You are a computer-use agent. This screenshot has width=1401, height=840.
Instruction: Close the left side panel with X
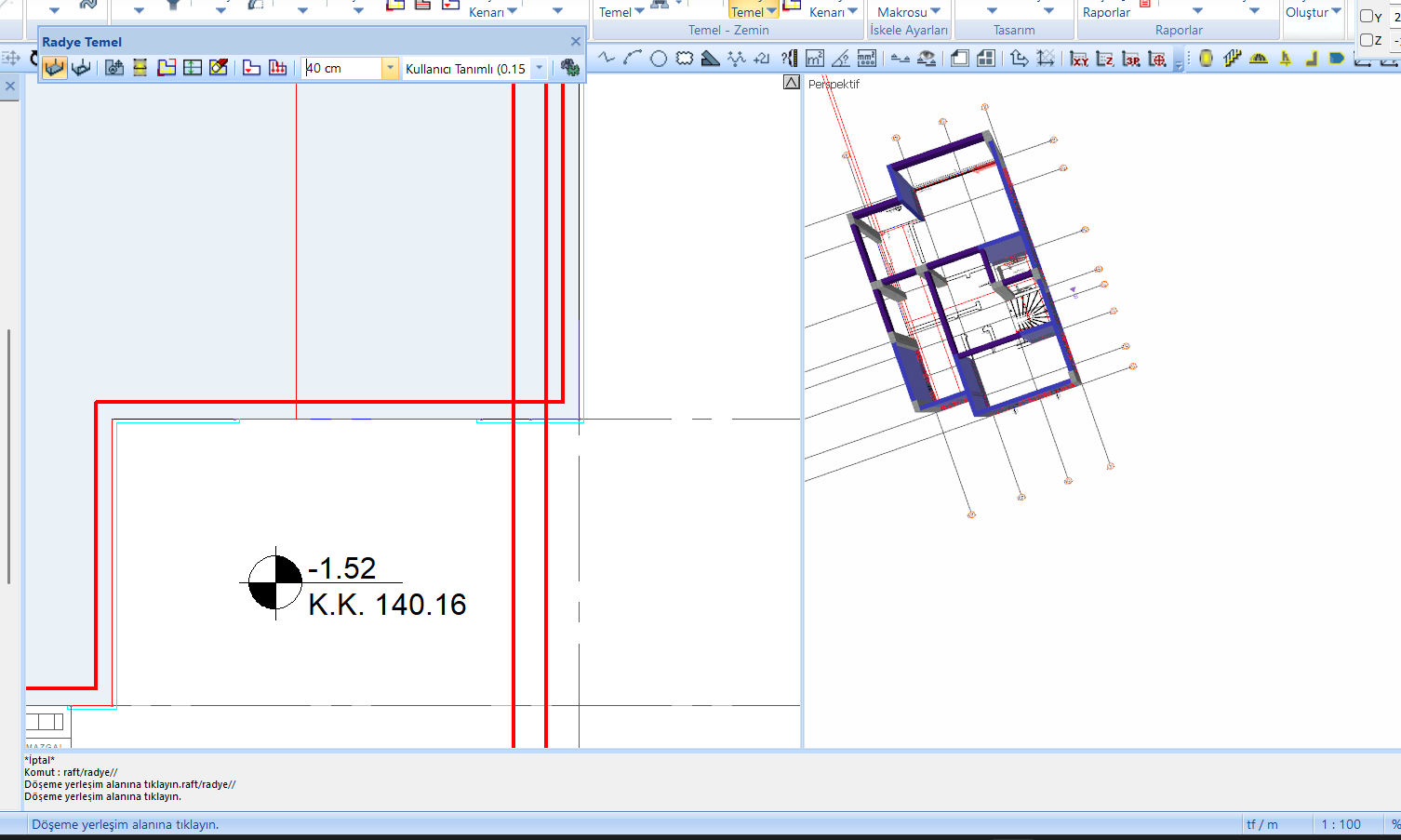[x=10, y=87]
